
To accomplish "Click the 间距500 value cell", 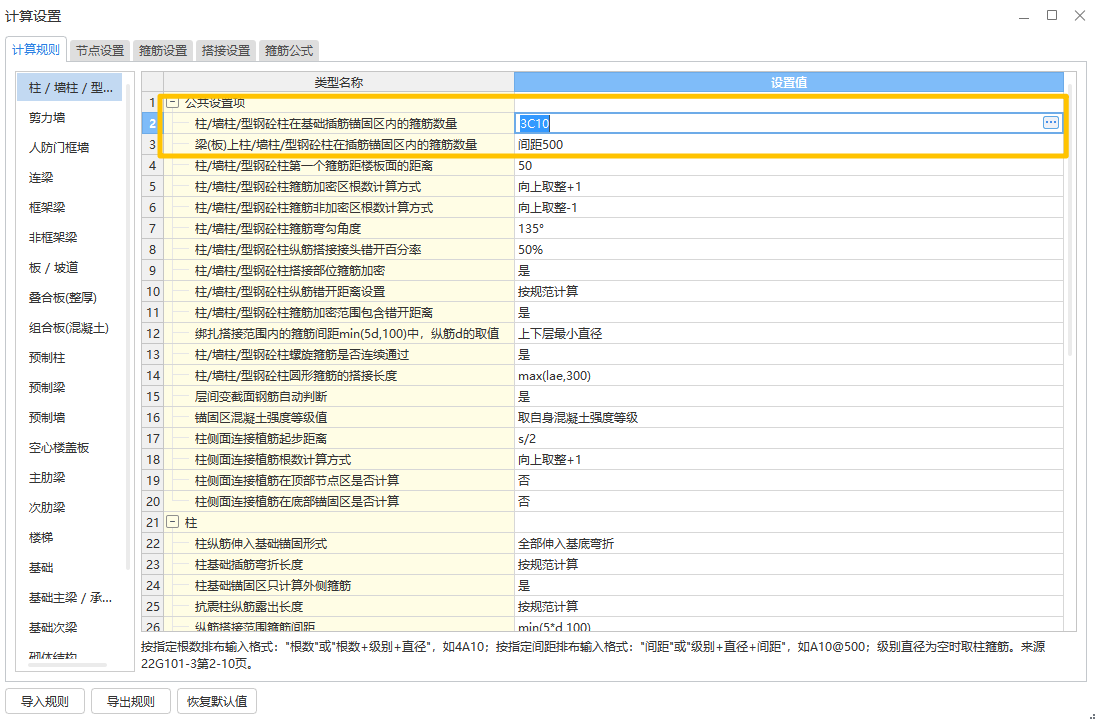I will pyautogui.click(x=789, y=145).
